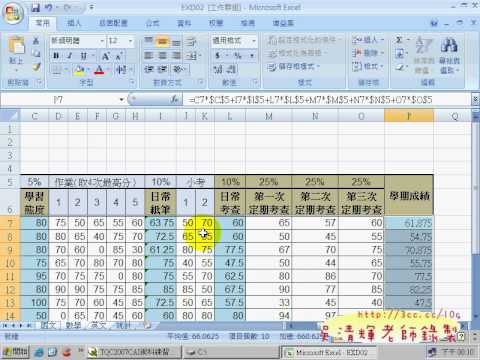Select row 7 header

coord(10,223)
